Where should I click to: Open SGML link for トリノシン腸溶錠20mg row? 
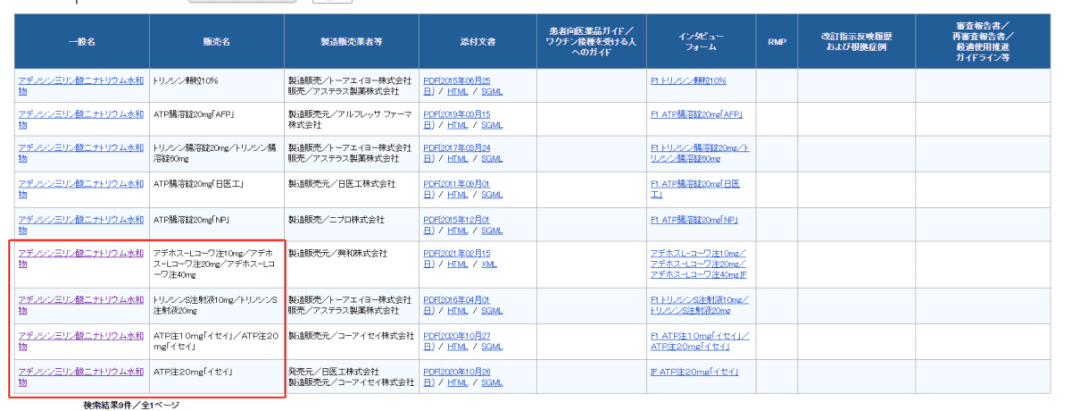click(x=492, y=159)
